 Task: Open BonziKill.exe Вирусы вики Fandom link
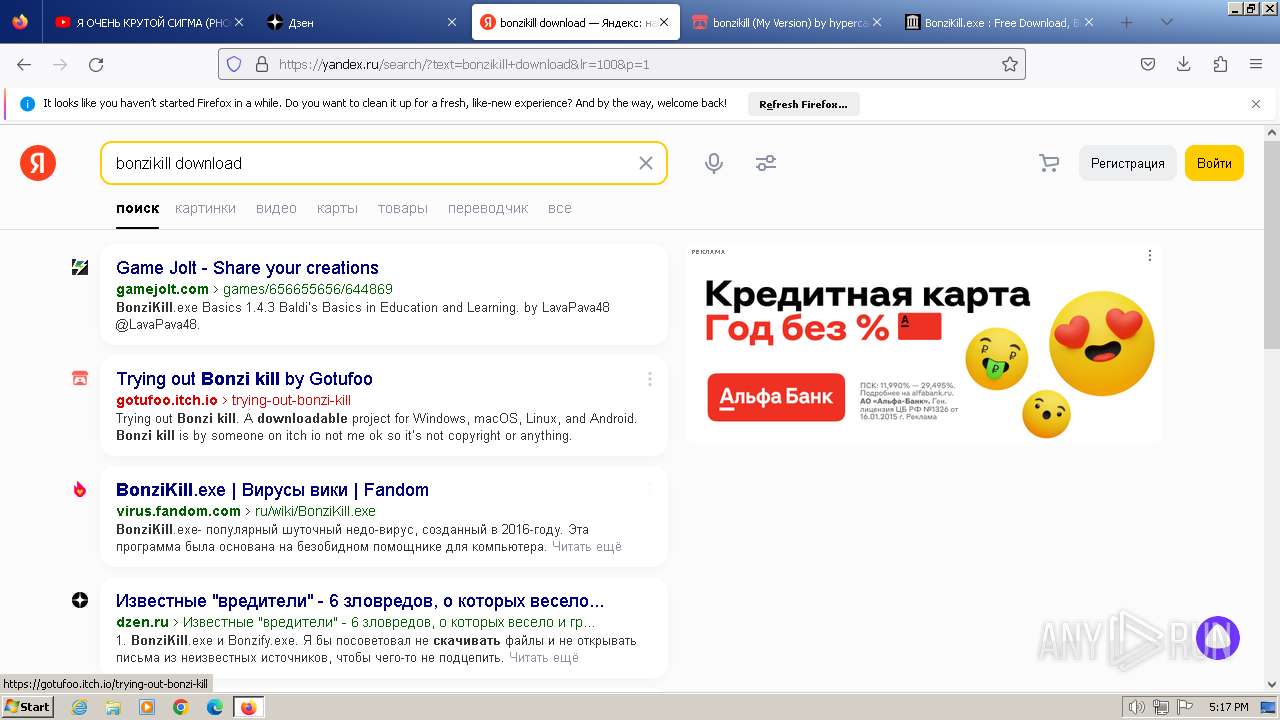click(x=272, y=490)
